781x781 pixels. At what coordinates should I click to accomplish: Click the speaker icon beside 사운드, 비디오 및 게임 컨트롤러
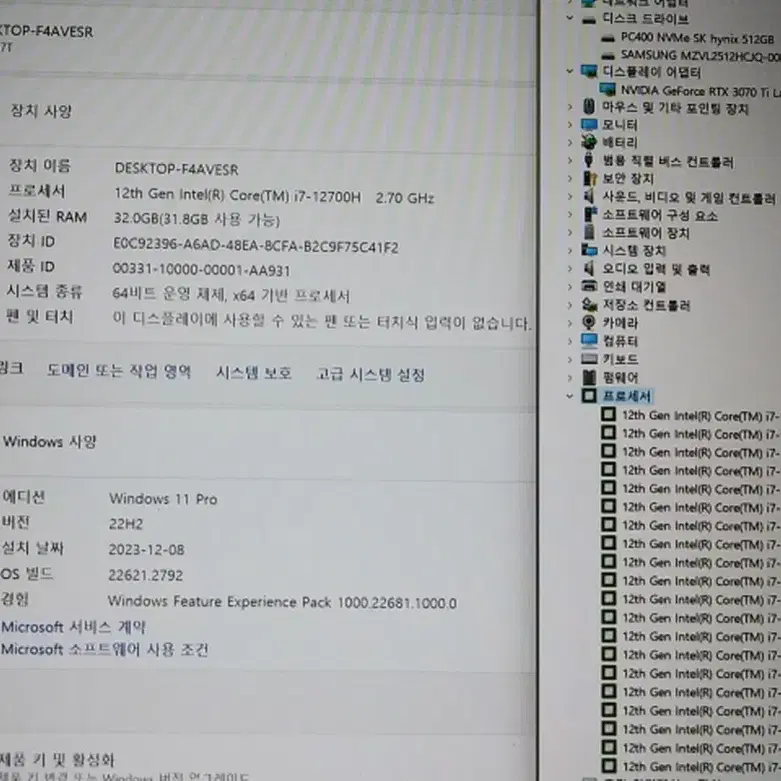pos(589,196)
